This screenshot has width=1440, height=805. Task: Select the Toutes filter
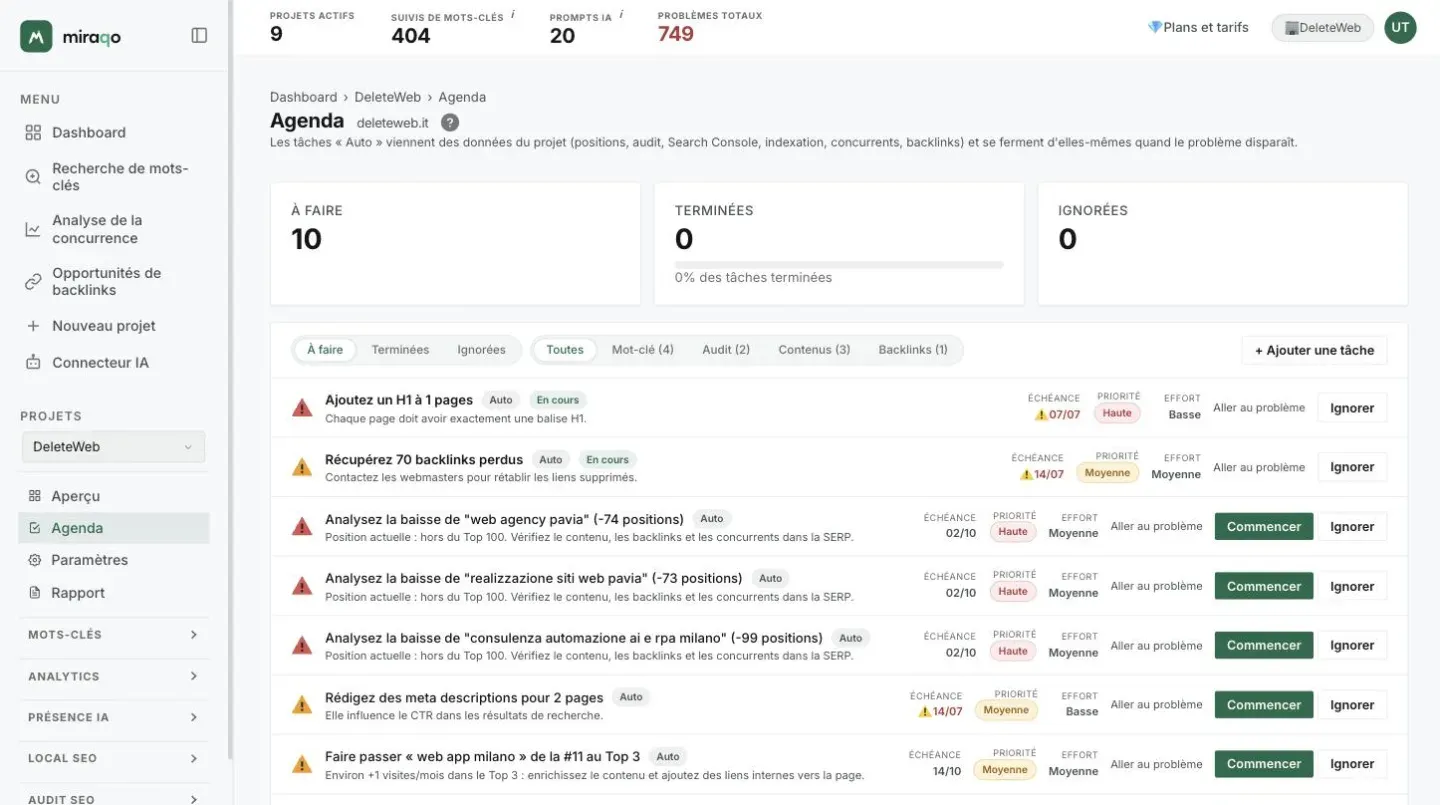click(x=565, y=350)
